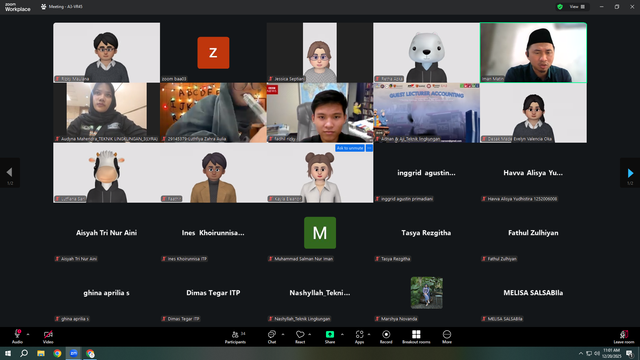Screen dimensions: 640x360
Task: Start recording with the Record button
Action: tap(386, 337)
